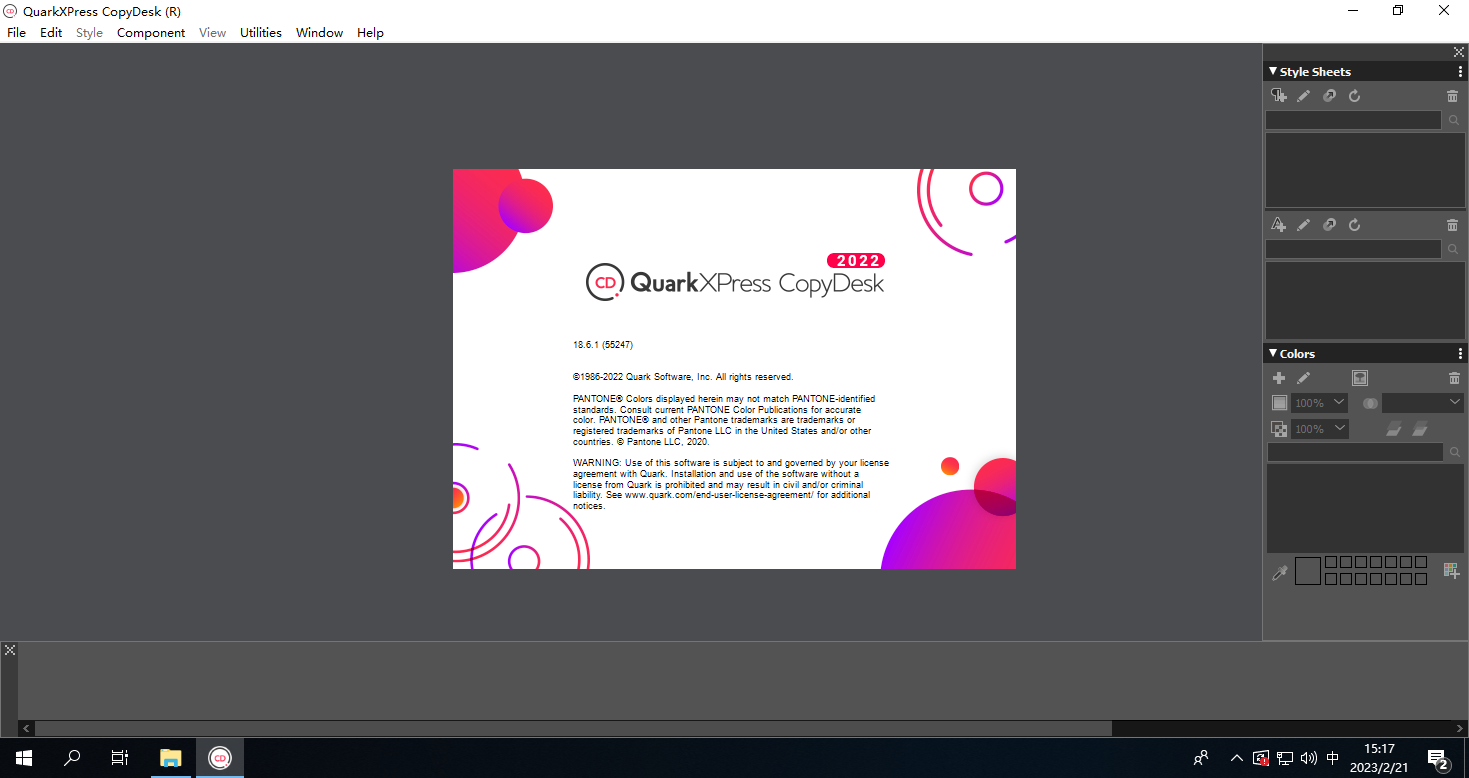Click the Colors panel search magnifier
This screenshot has height=778, width=1469.
[x=1455, y=453]
